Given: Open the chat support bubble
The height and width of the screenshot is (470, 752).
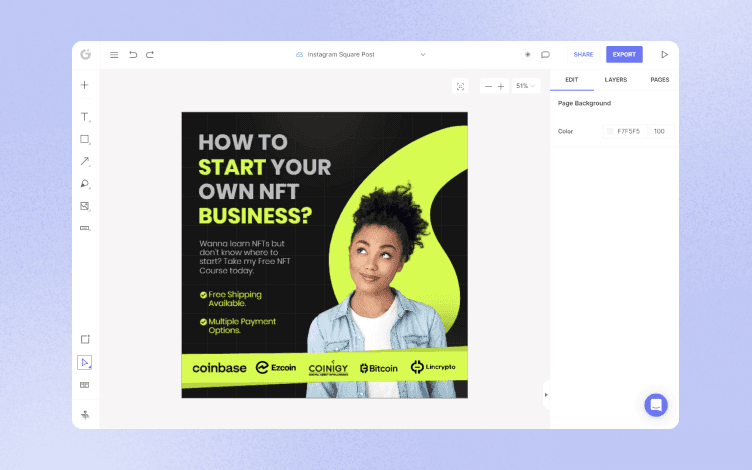Looking at the screenshot, I should 656,405.
